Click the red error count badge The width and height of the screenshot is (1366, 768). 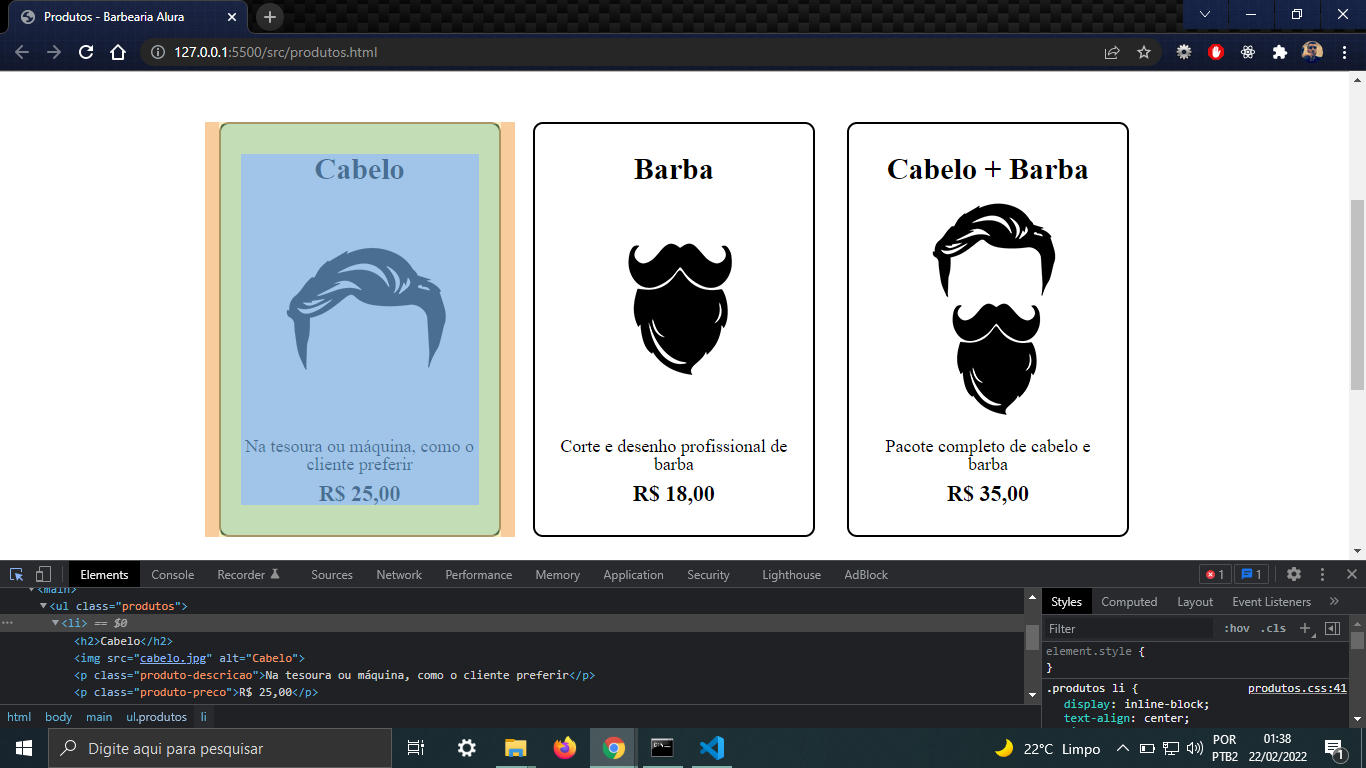point(1215,574)
